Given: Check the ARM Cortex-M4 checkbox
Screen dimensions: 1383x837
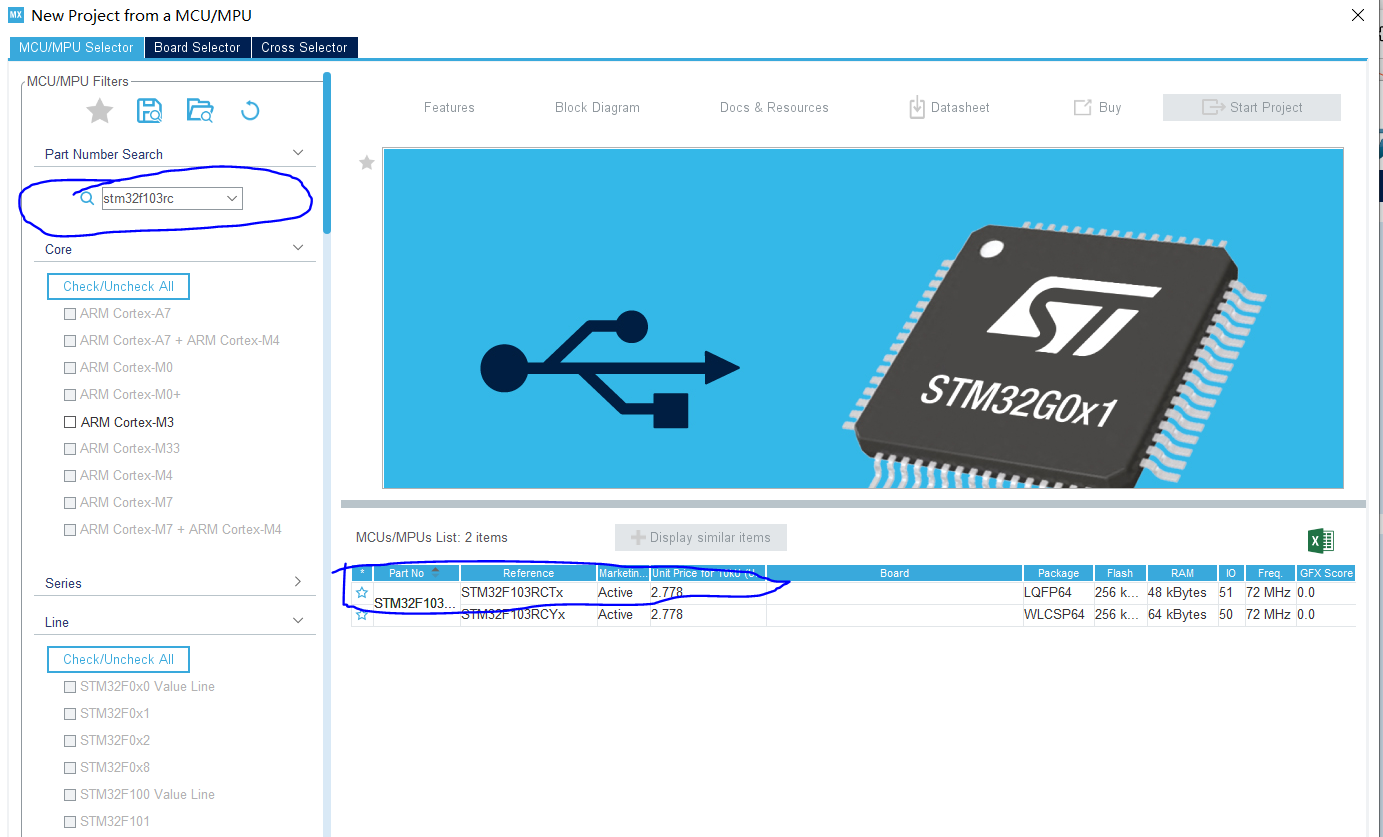Looking at the screenshot, I should click(70, 475).
